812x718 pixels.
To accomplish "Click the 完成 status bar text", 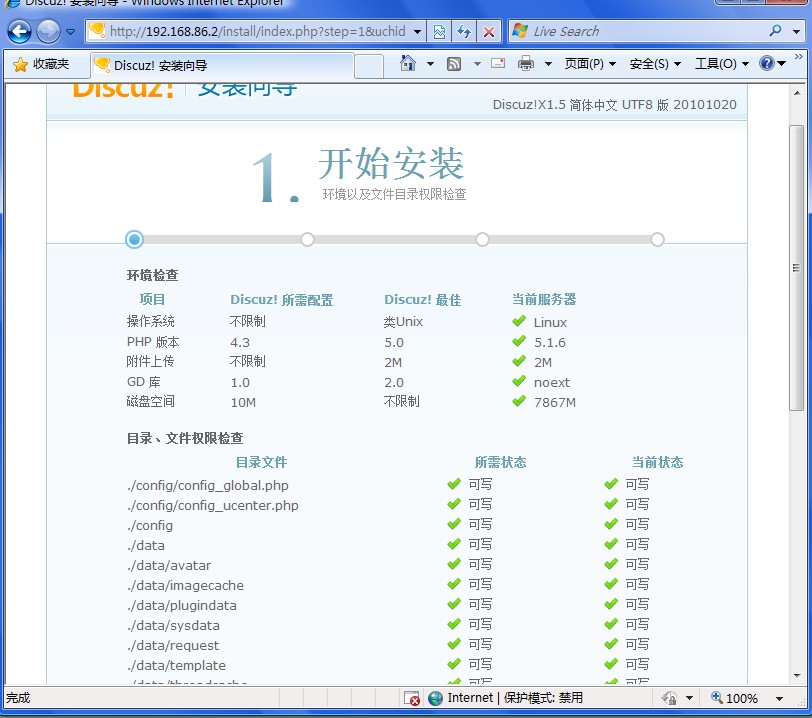I will [x=18, y=698].
